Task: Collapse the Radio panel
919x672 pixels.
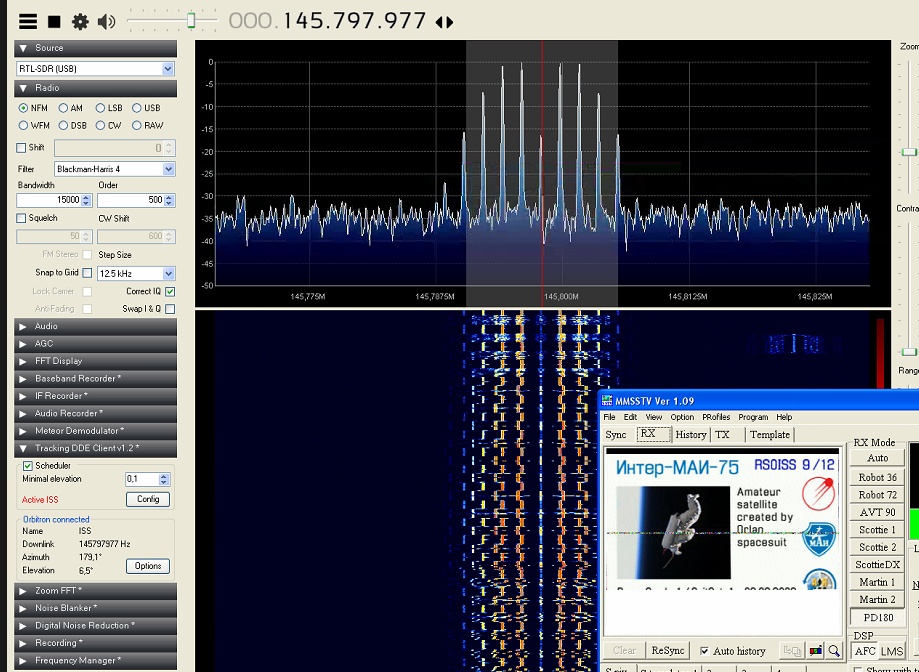Action: point(96,88)
